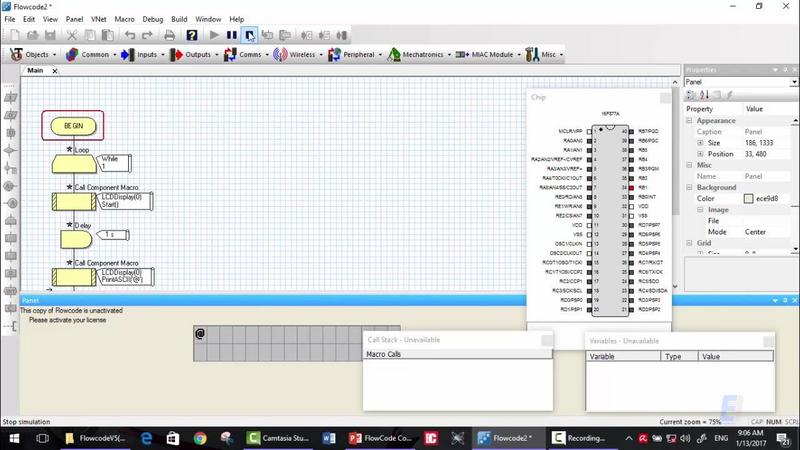Open Camtasia Studio from taskbar
Image resolution: width=800 pixels, height=450 pixels.
[x=279, y=438]
